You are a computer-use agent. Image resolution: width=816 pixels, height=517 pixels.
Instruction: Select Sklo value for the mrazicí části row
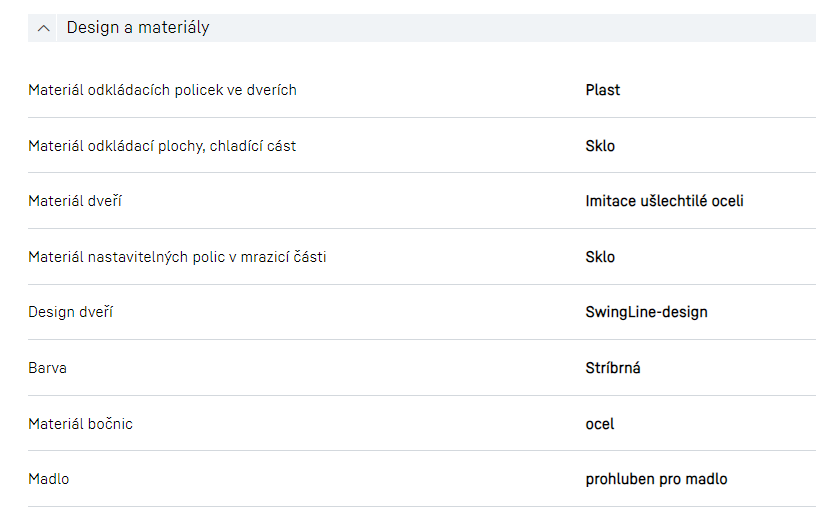600,257
